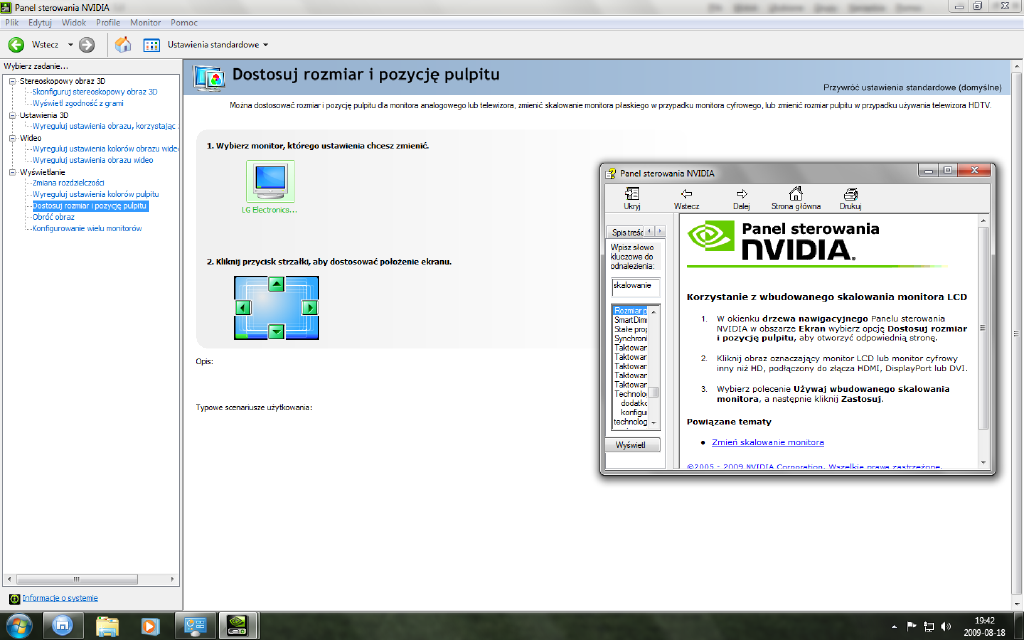Show hidden tray icons arrow

point(894,627)
